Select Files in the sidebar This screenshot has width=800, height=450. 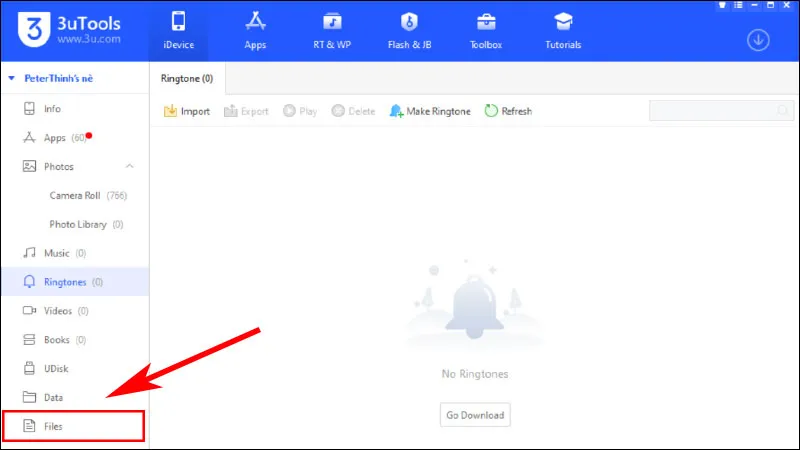tap(54, 426)
